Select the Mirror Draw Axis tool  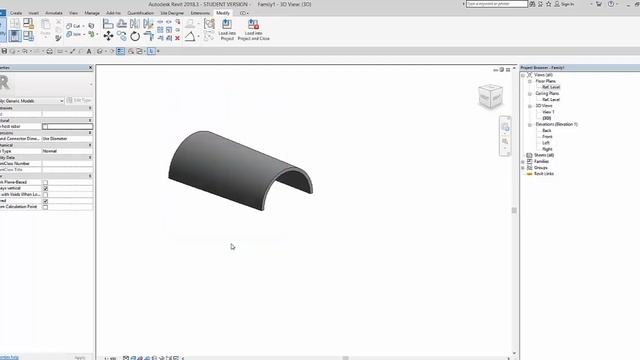(149, 24)
